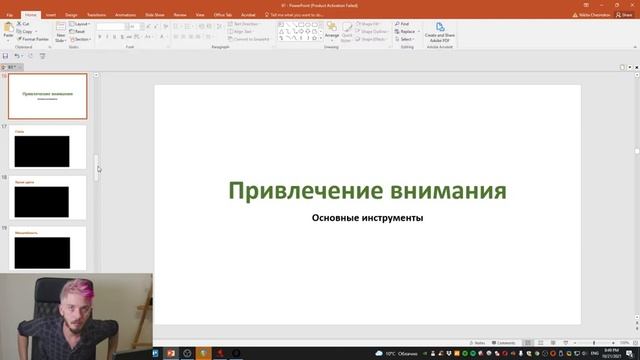Screen dimensions: 640x360
Task: Start the slideshow from the quick access toolbar icon
Action: (x=42, y=56)
